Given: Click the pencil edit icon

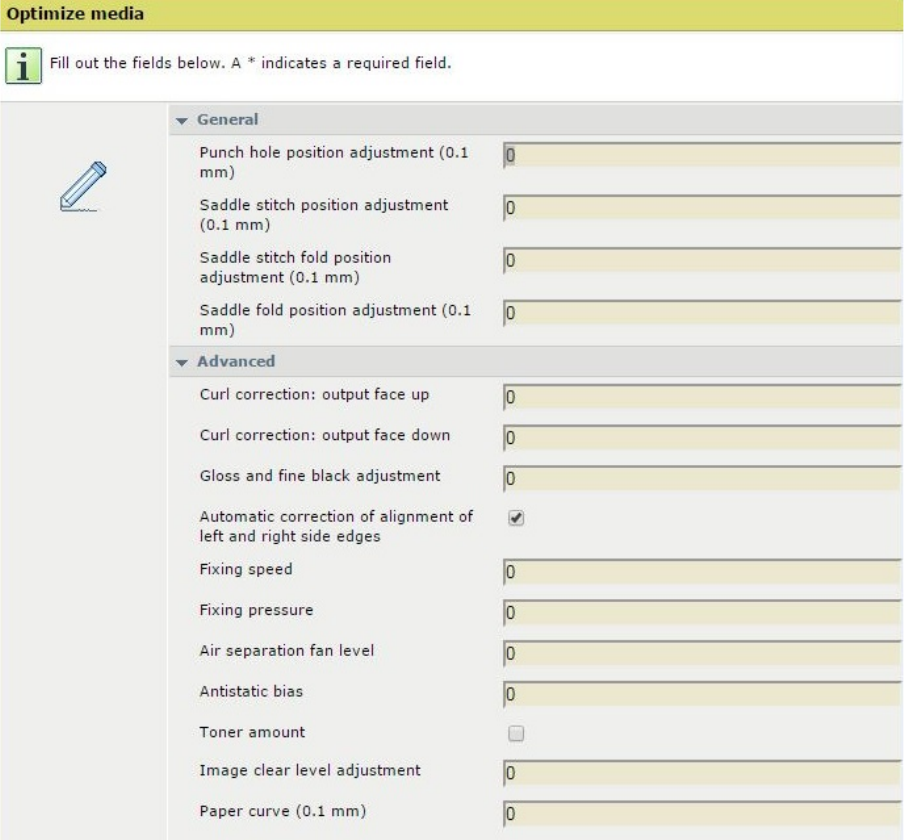Looking at the screenshot, I should (83, 185).
